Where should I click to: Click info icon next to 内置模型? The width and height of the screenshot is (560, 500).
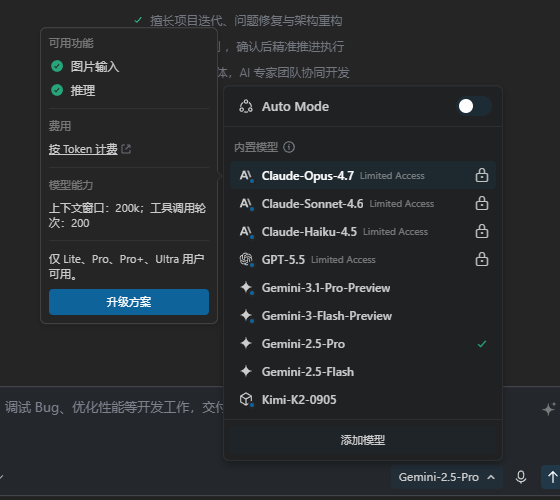(289, 147)
